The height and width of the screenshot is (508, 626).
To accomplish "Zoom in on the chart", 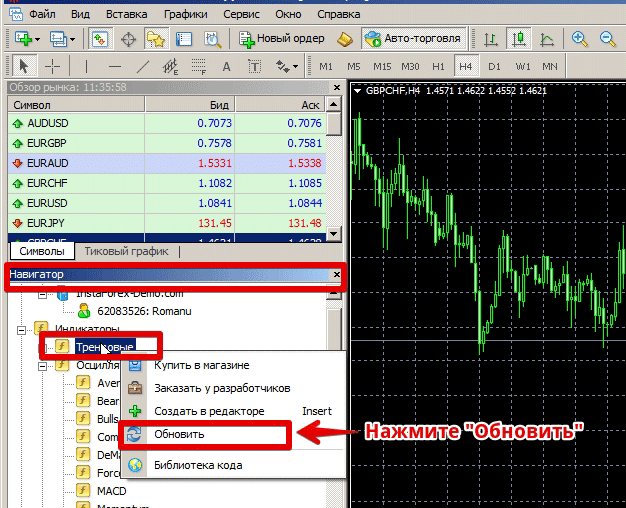I will coord(579,39).
